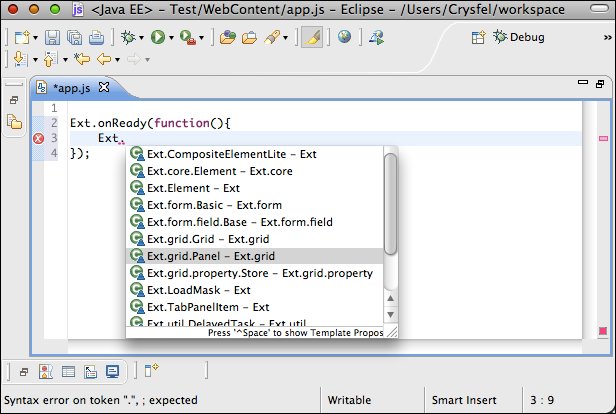Click the autocomplete list scrollbar thumb
This screenshot has width=616, height=414.
pyautogui.click(x=390, y=204)
